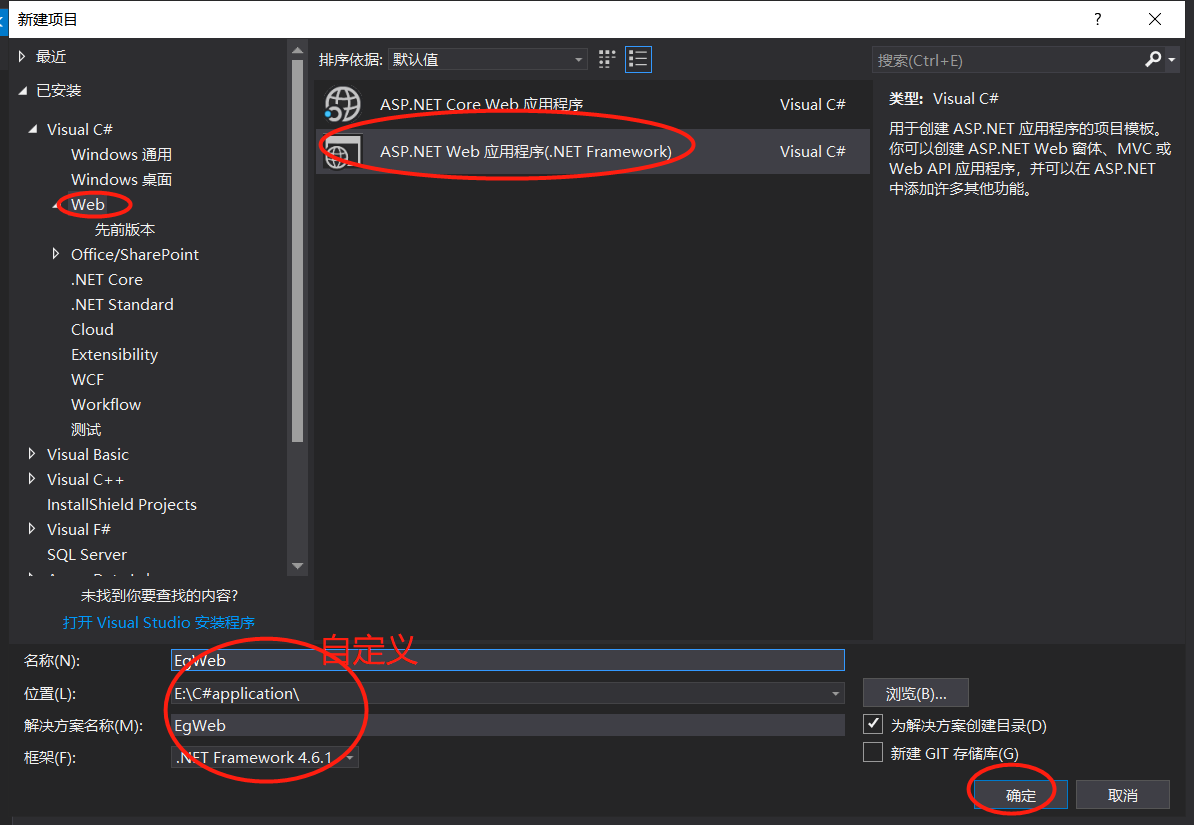Collapse the 已安装 node
The image size is (1194, 825).
pyautogui.click(x=23, y=91)
